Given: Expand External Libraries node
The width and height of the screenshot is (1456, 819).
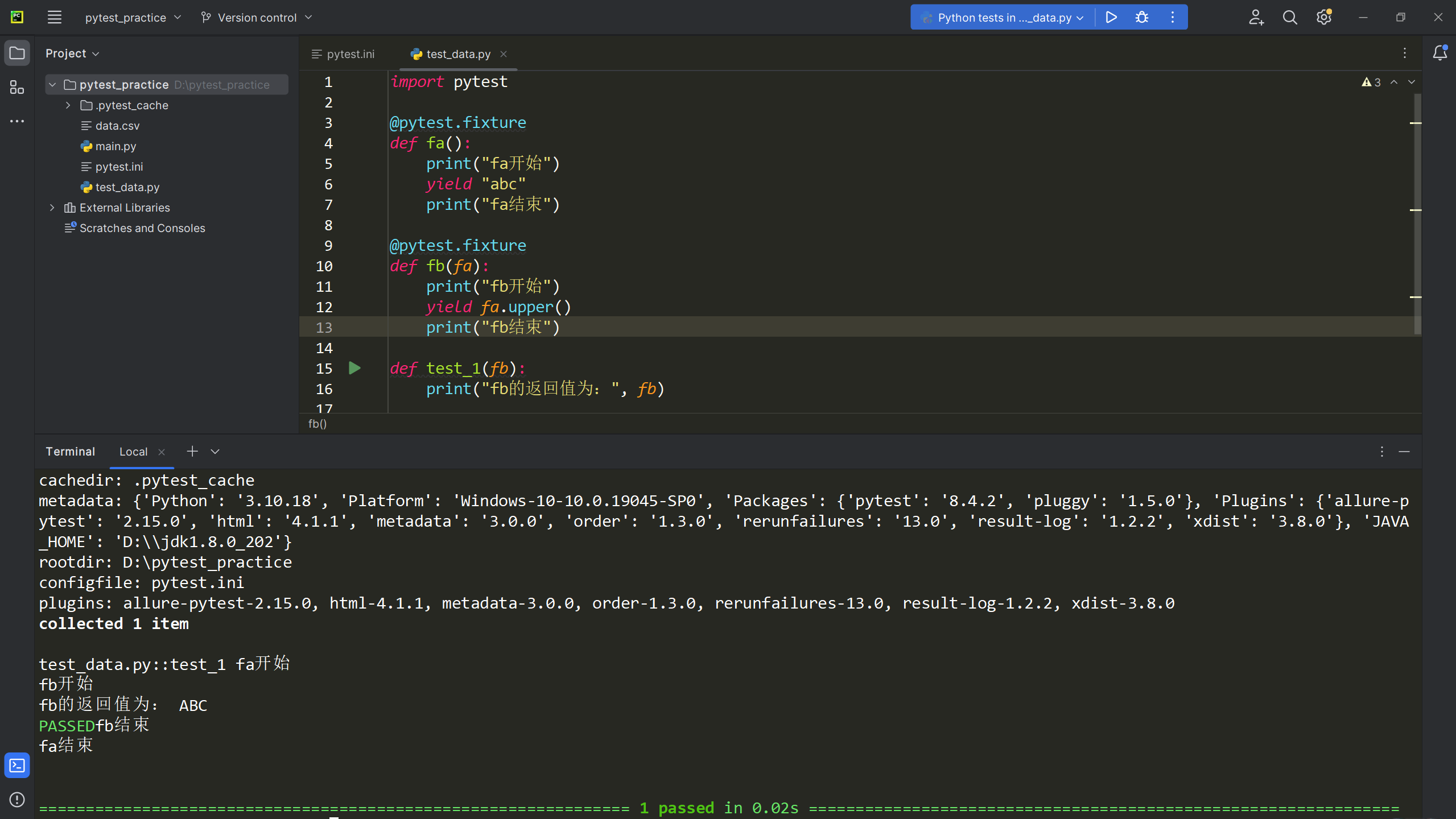Looking at the screenshot, I should 52,208.
